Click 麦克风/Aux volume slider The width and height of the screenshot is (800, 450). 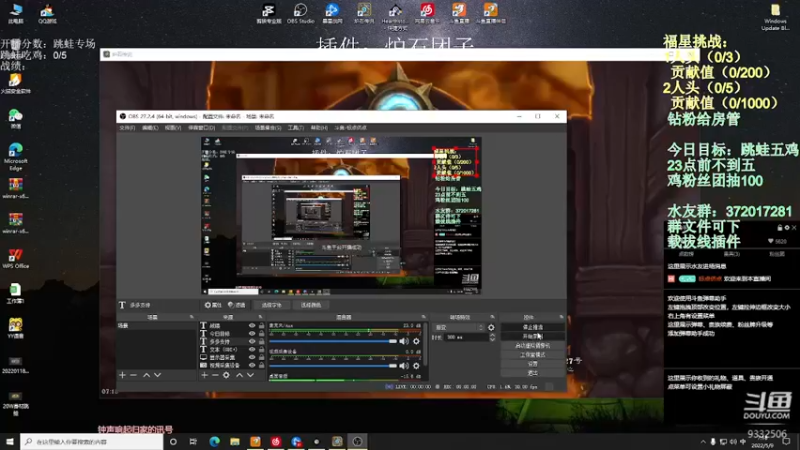pyautogui.click(x=333, y=341)
